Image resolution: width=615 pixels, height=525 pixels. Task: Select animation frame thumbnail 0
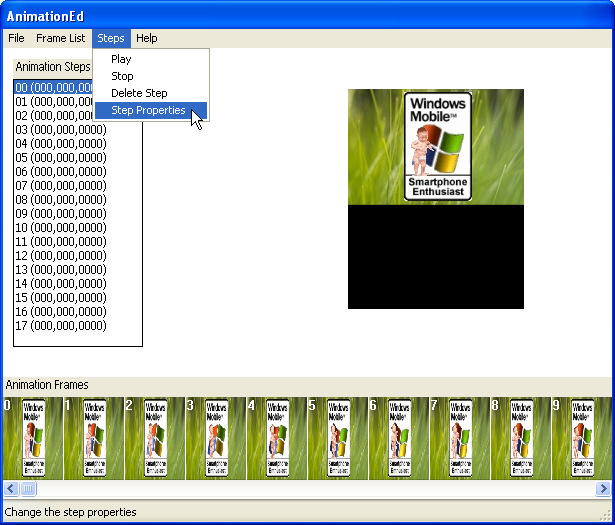[x=33, y=438]
